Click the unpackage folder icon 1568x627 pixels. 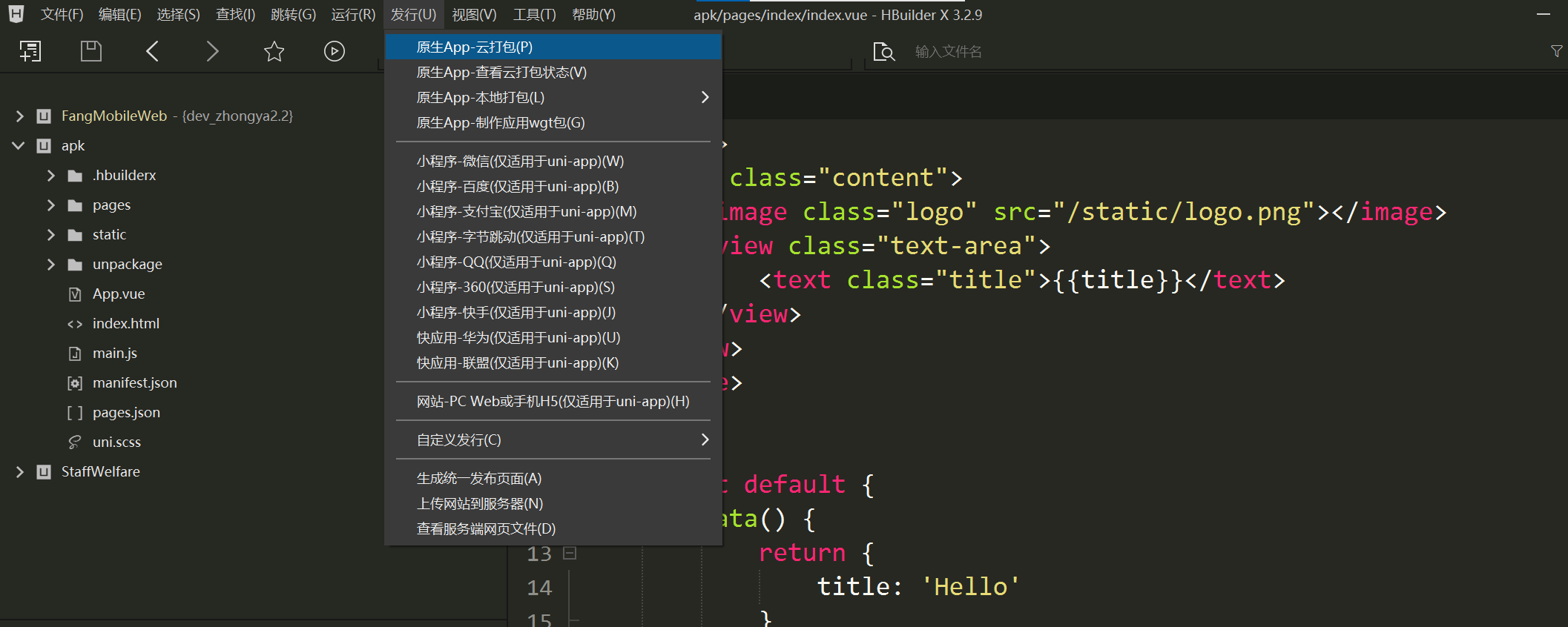coord(75,265)
